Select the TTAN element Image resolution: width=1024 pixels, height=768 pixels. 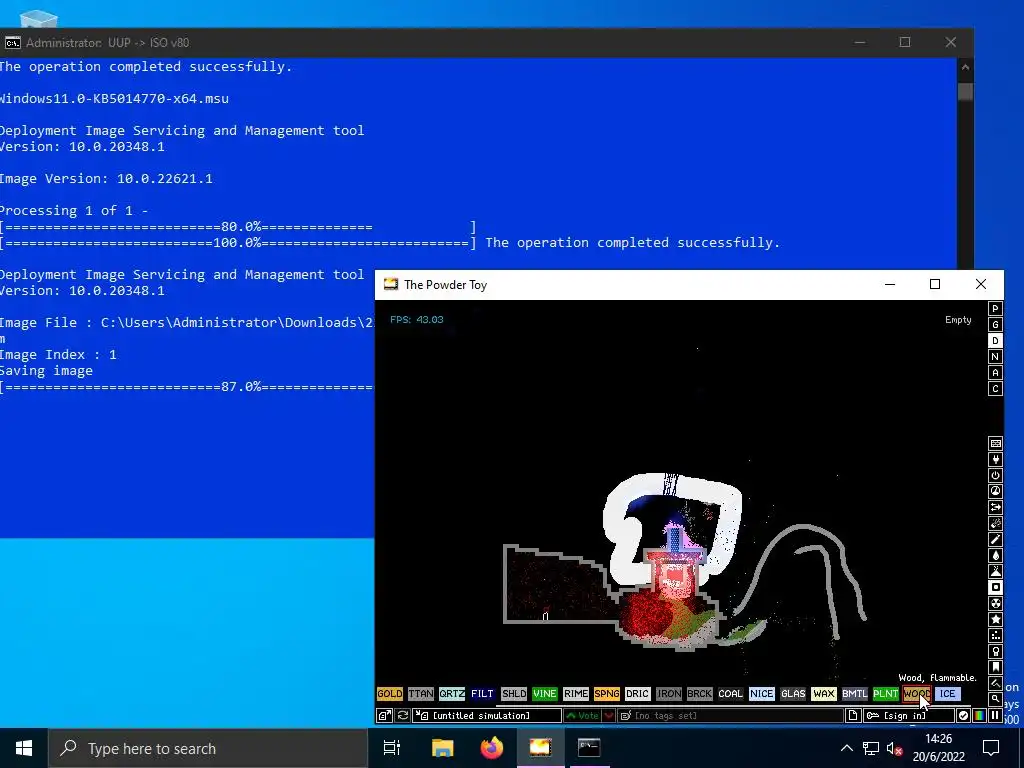(421, 694)
